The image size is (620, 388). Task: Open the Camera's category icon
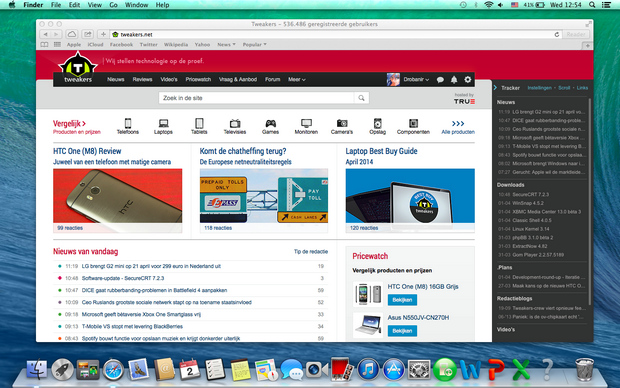(x=342, y=123)
